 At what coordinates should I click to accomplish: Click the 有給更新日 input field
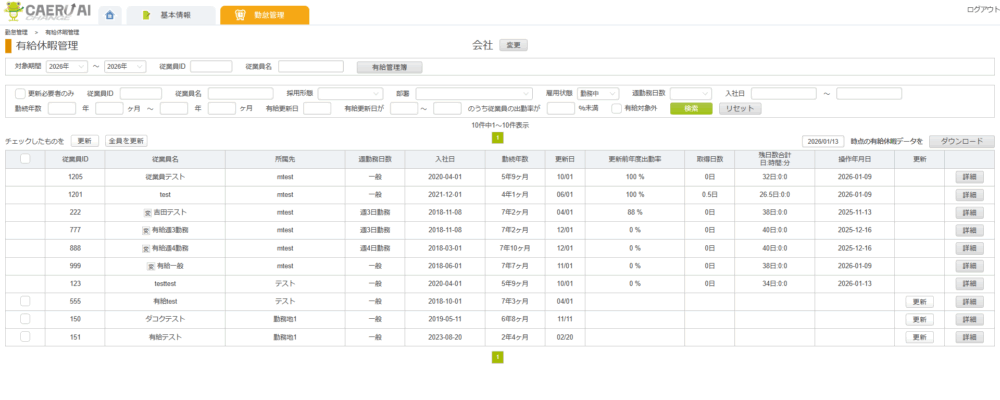click(317, 108)
